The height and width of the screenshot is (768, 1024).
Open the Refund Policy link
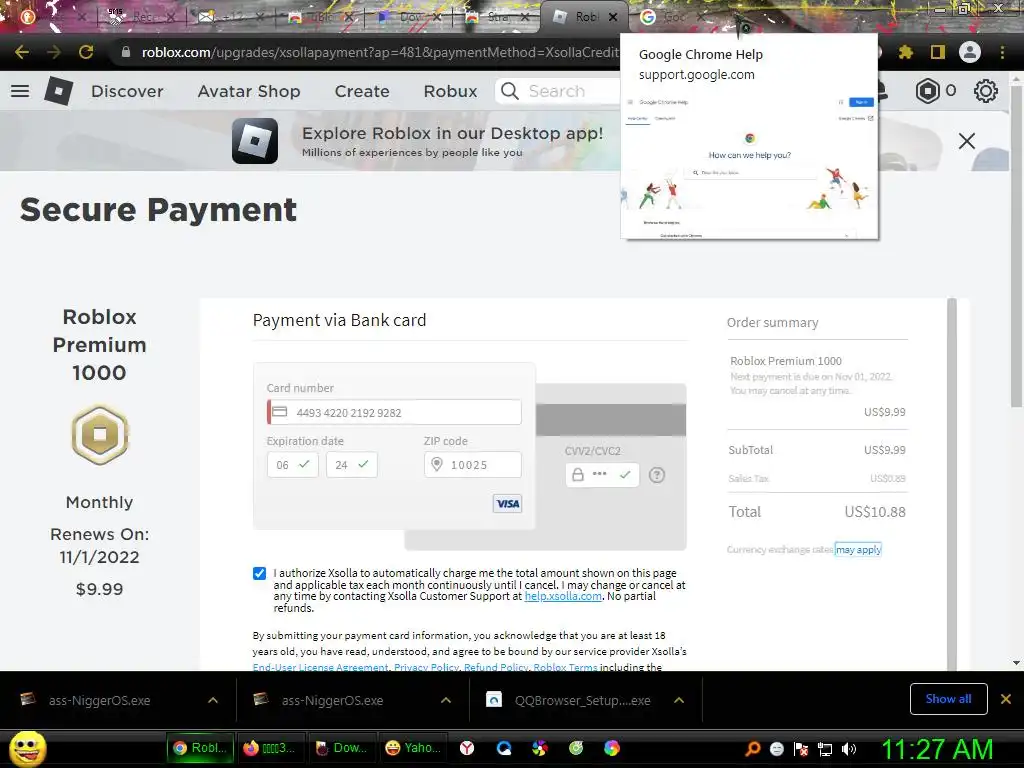(496, 667)
